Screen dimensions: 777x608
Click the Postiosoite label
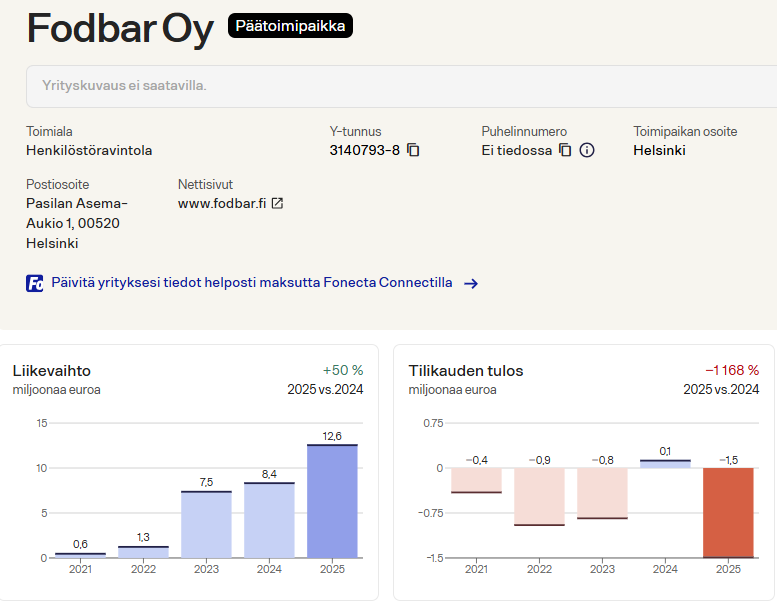coord(57,184)
